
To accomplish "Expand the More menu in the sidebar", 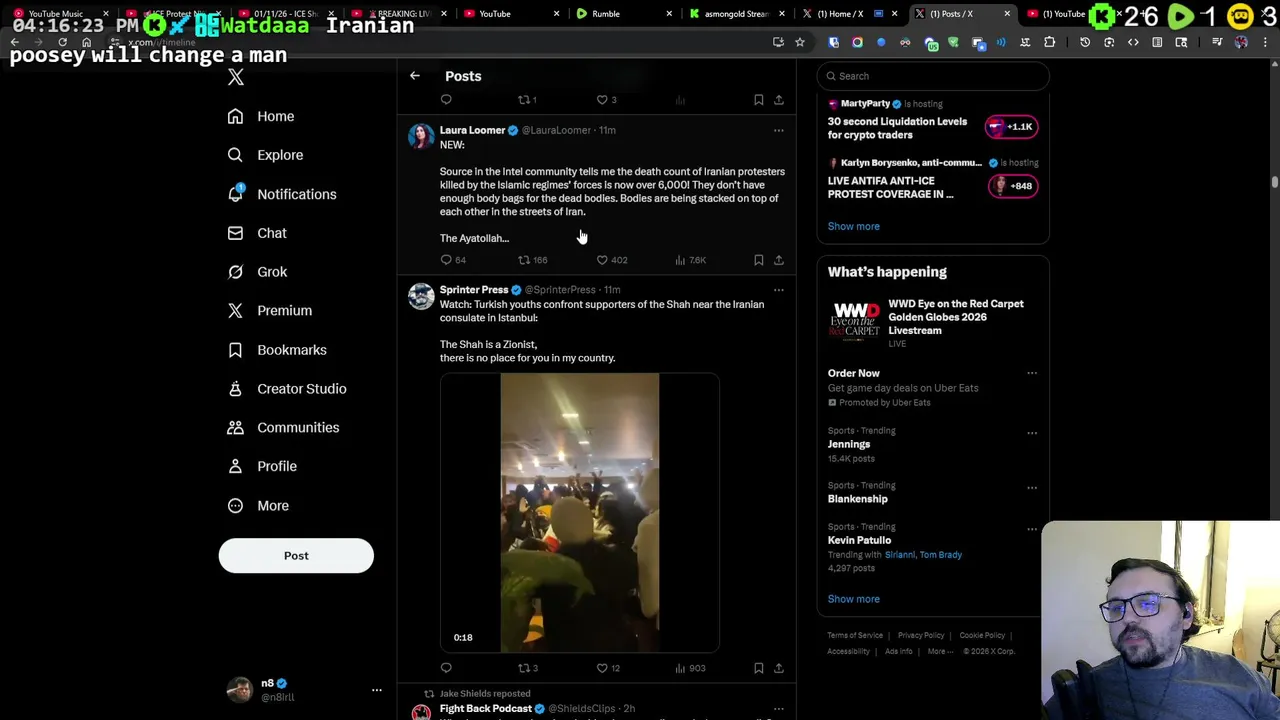I will [x=258, y=506].
